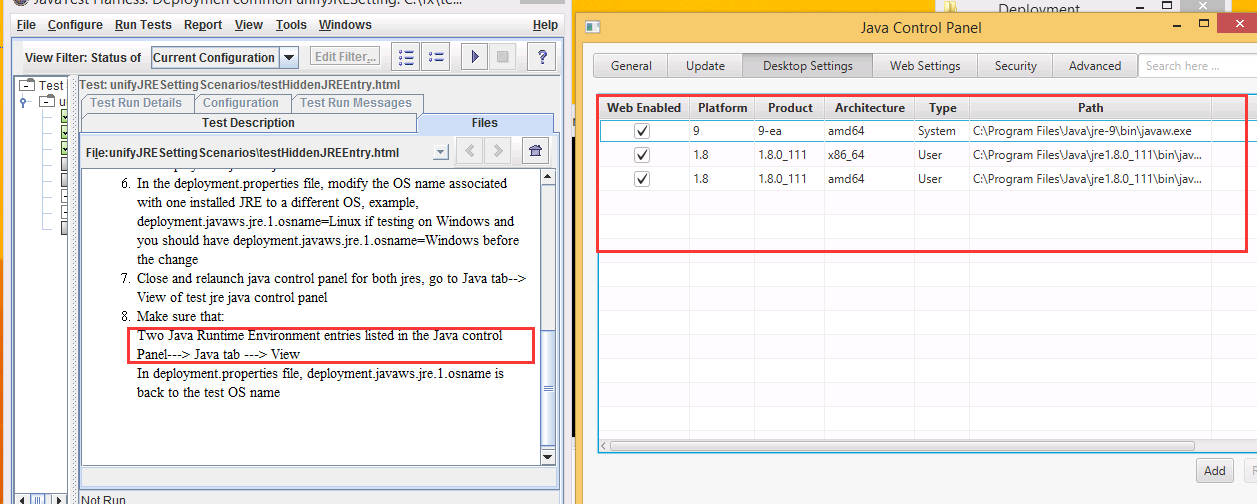Switch to the Test Description tab
Screen dimensions: 1257x504
248,123
